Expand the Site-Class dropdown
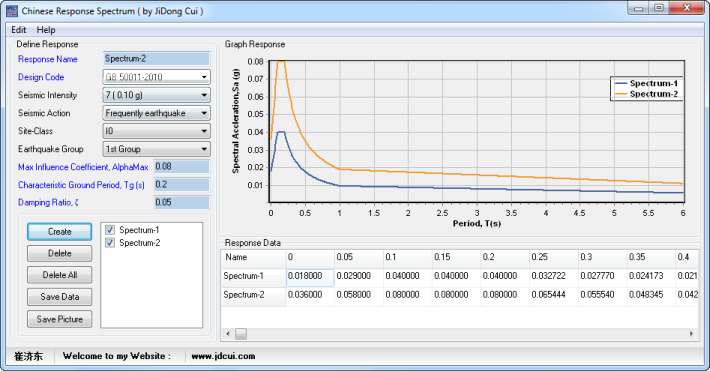710x371 pixels. [x=157, y=131]
